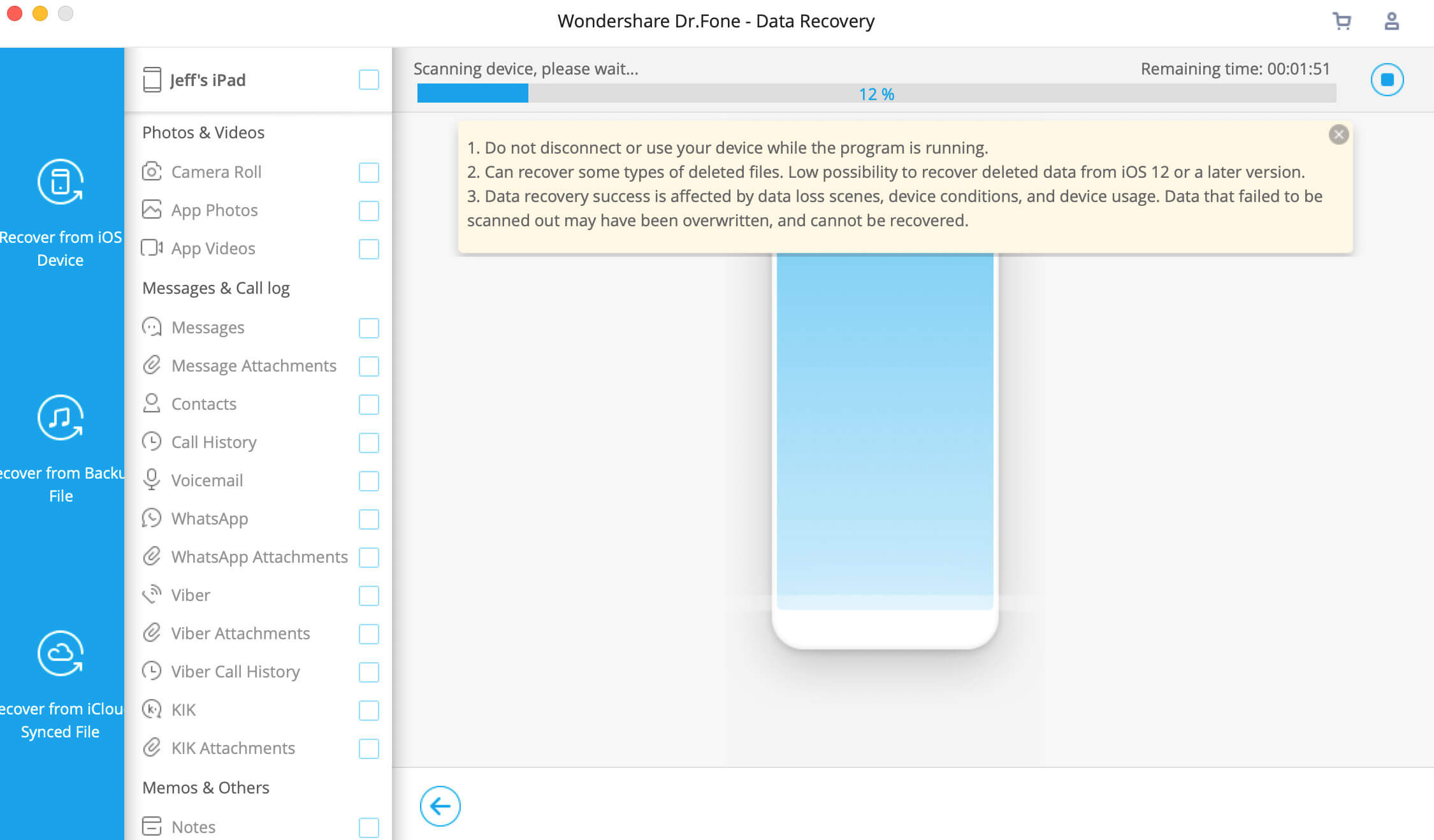The width and height of the screenshot is (1434, 840).
Task: Check the Voicemail checkbox
Action: pos(368,481)
